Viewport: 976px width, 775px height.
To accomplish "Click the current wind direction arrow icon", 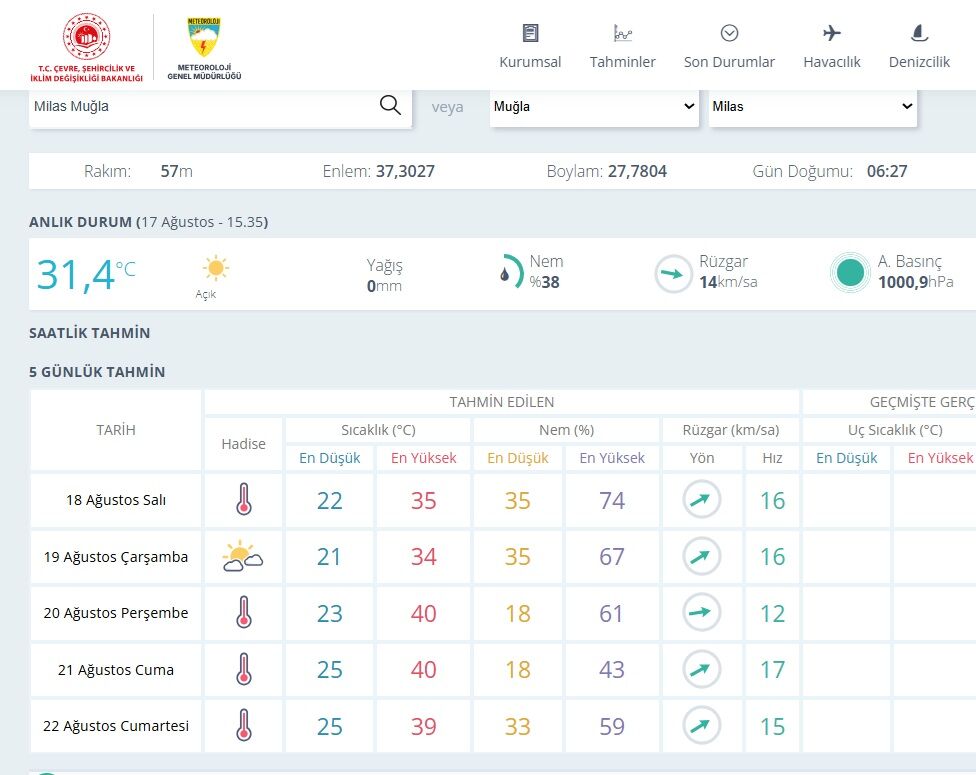I will point(673,273).
